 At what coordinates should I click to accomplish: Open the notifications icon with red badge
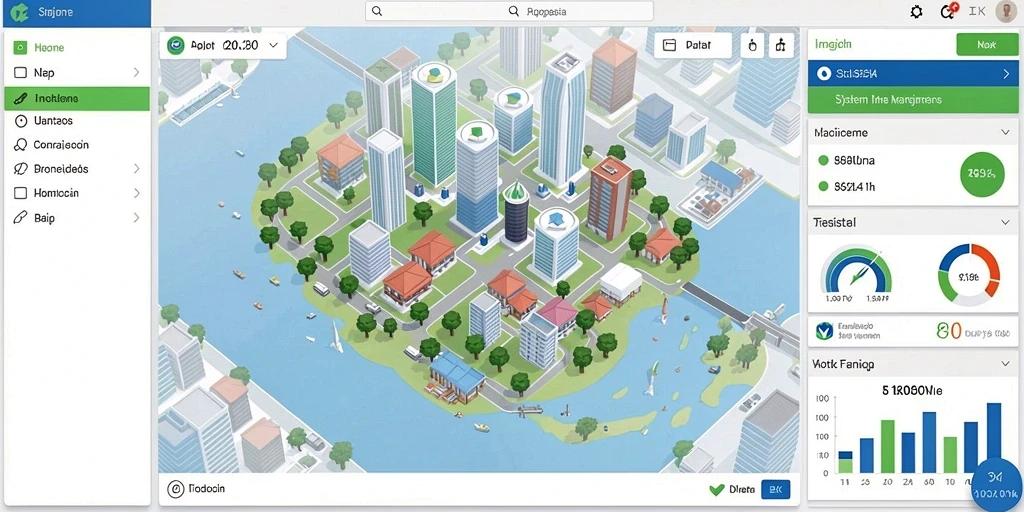[x=948, y=11]
